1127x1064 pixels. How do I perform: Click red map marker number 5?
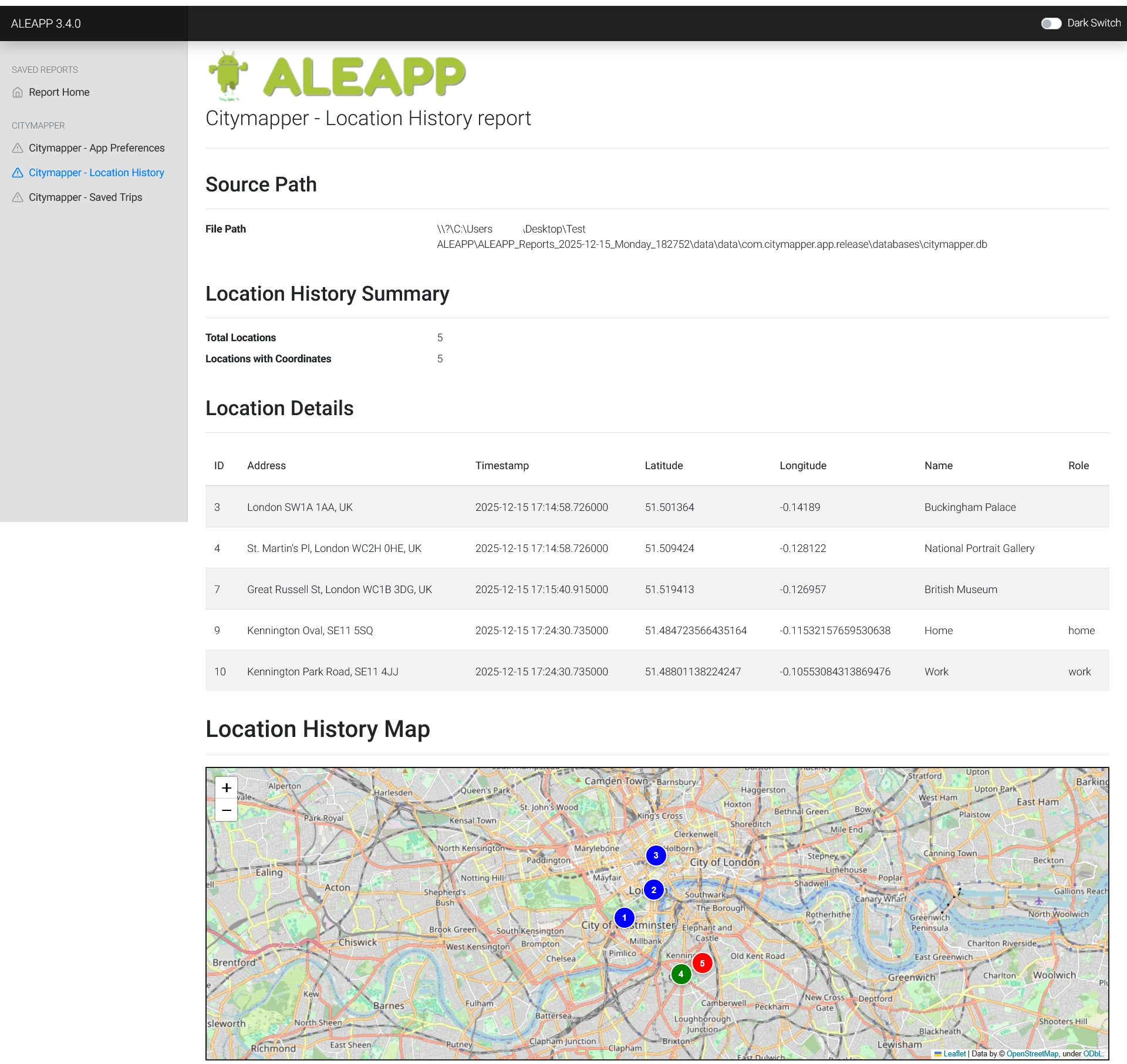[x=702, y=964]
